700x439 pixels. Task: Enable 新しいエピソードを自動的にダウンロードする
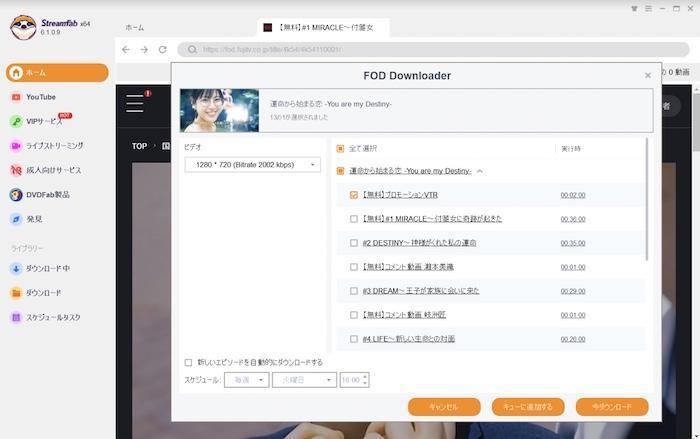(188, 362)
